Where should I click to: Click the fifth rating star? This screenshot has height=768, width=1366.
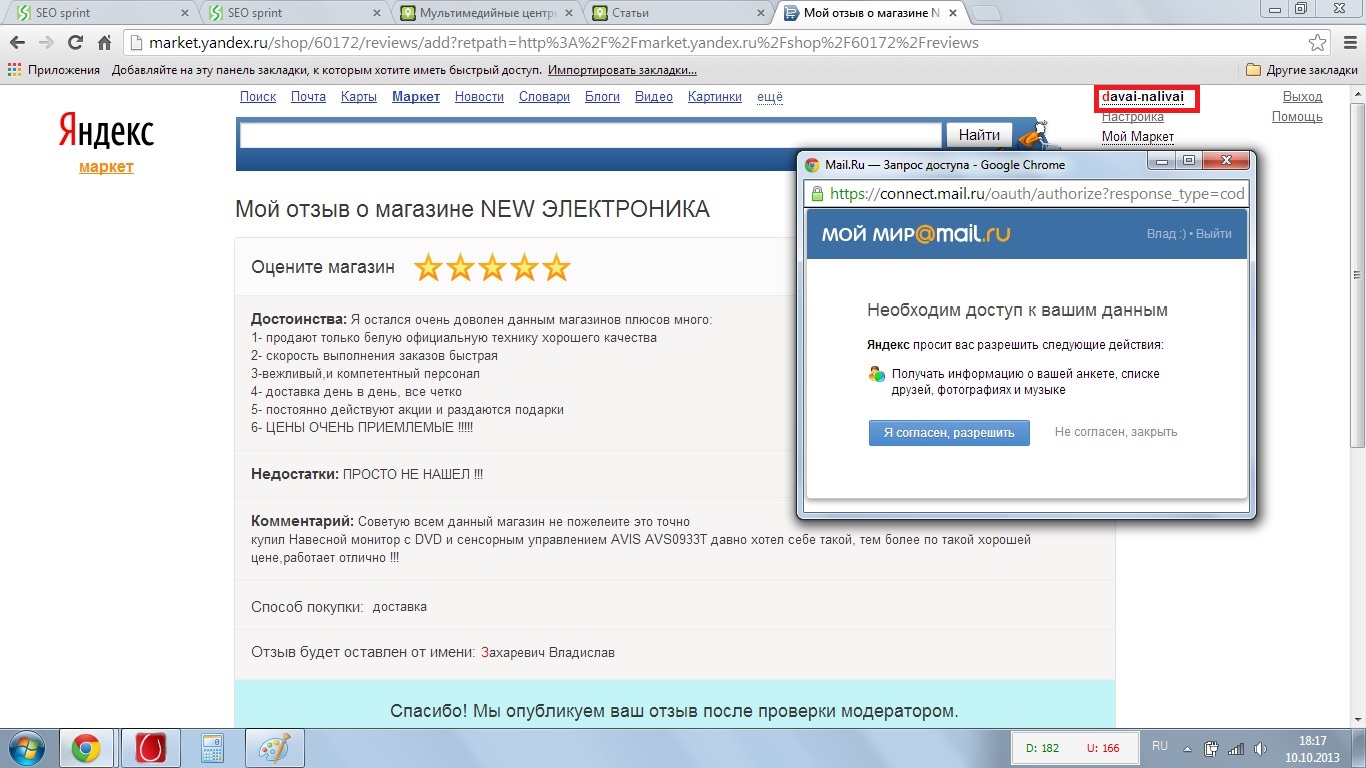[556, 268]
